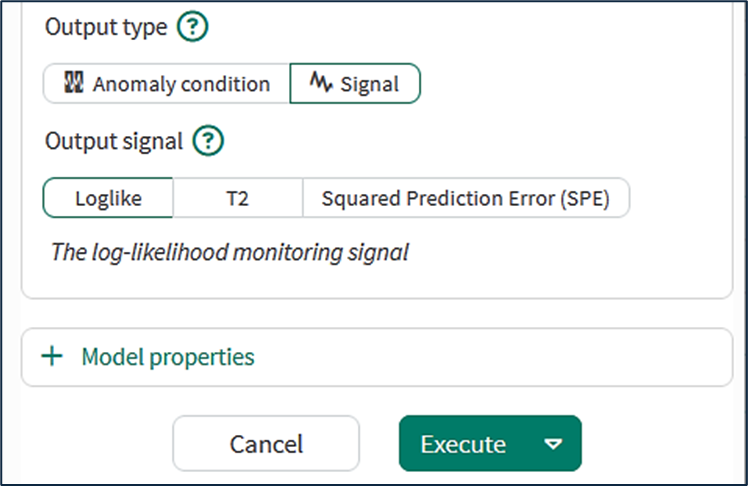Switch output type to Anomaly condition

point(166,84)
